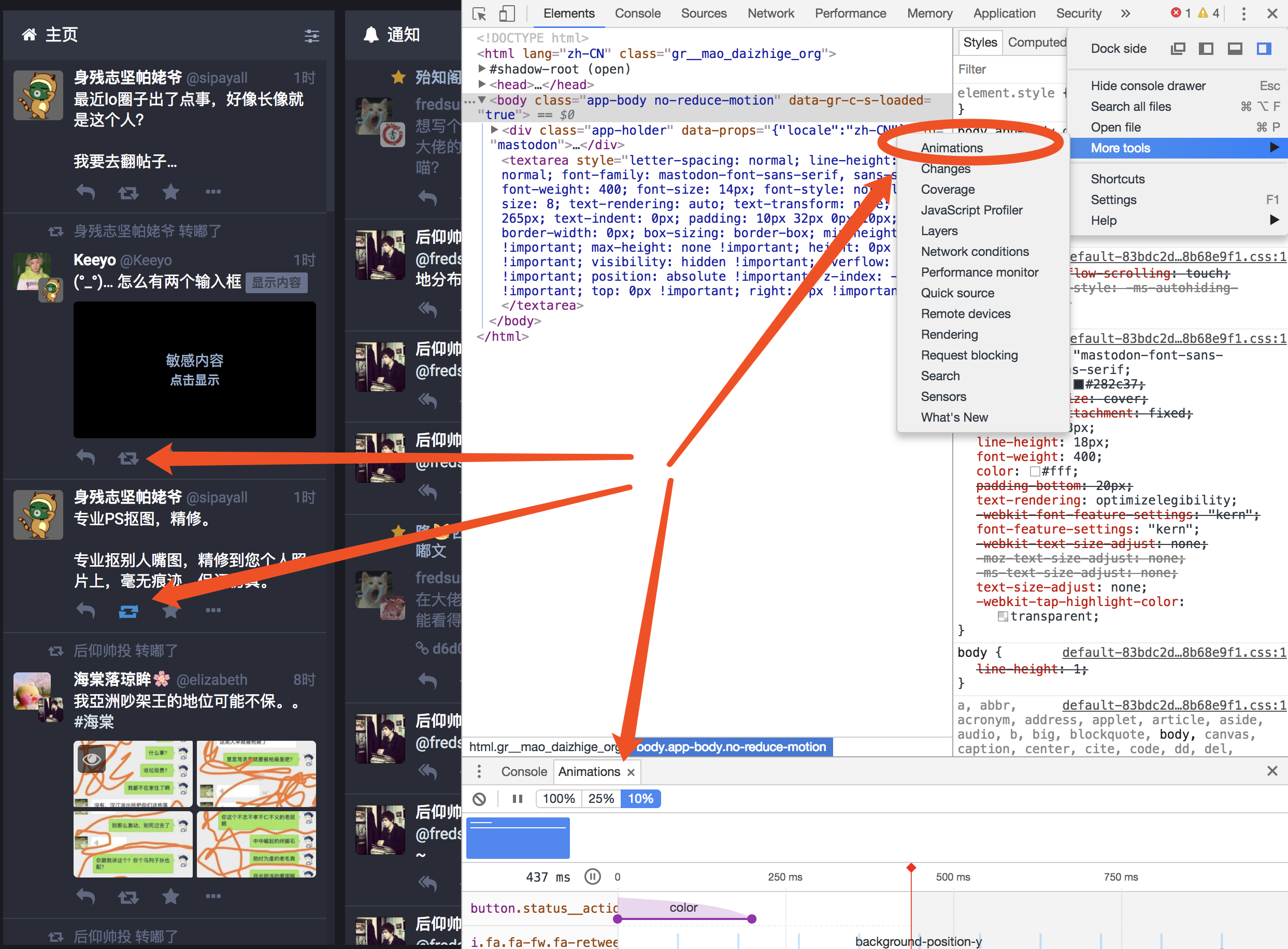The width and height of the screenshot is (1288, 949).
Task: Click the blue boost icon under the PS抠图 post
Action: coord(128,611)
